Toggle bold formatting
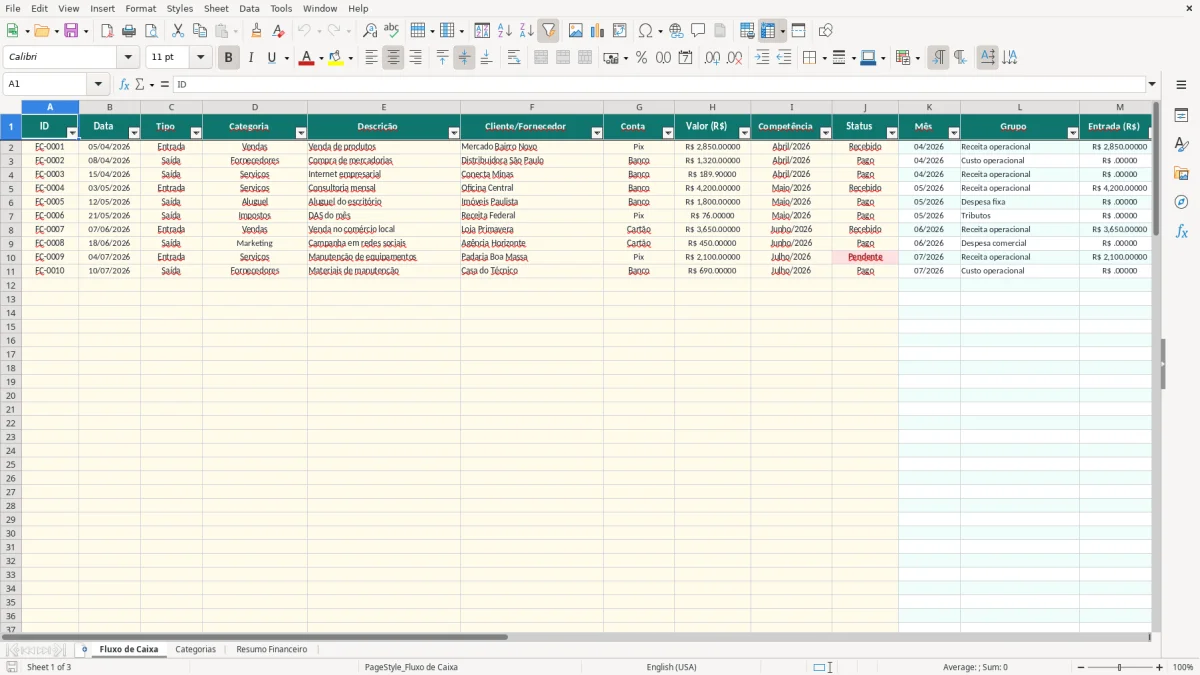 tap(228, 58)
